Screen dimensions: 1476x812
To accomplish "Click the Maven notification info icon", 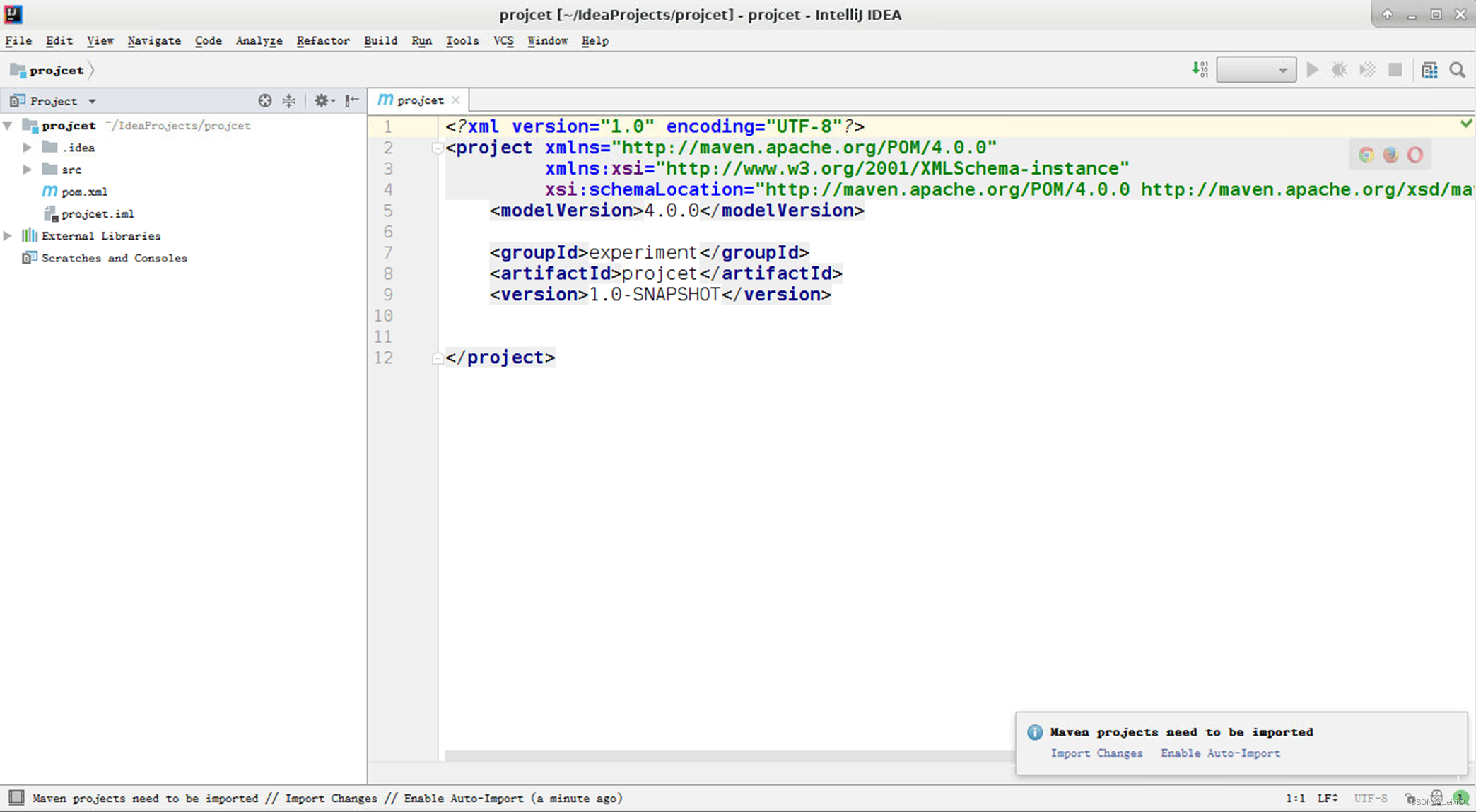I will pos(1035,732).
